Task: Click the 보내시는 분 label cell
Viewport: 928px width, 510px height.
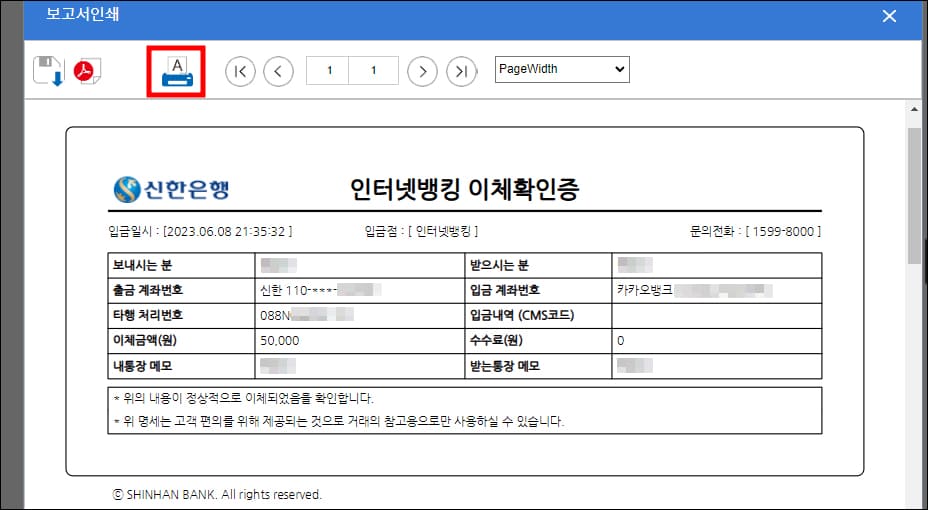Action: point(181,266)
